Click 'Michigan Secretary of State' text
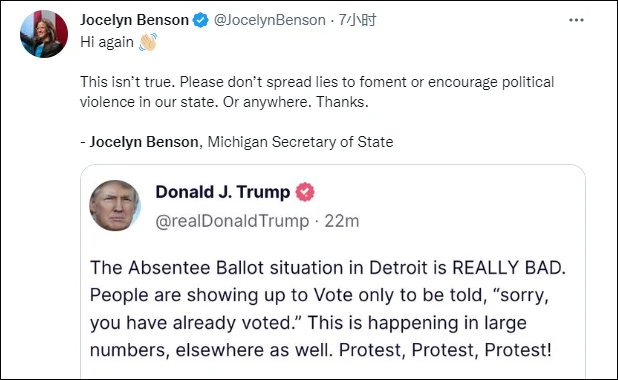Viewport: 618px width, 380px height. point(300,142)
